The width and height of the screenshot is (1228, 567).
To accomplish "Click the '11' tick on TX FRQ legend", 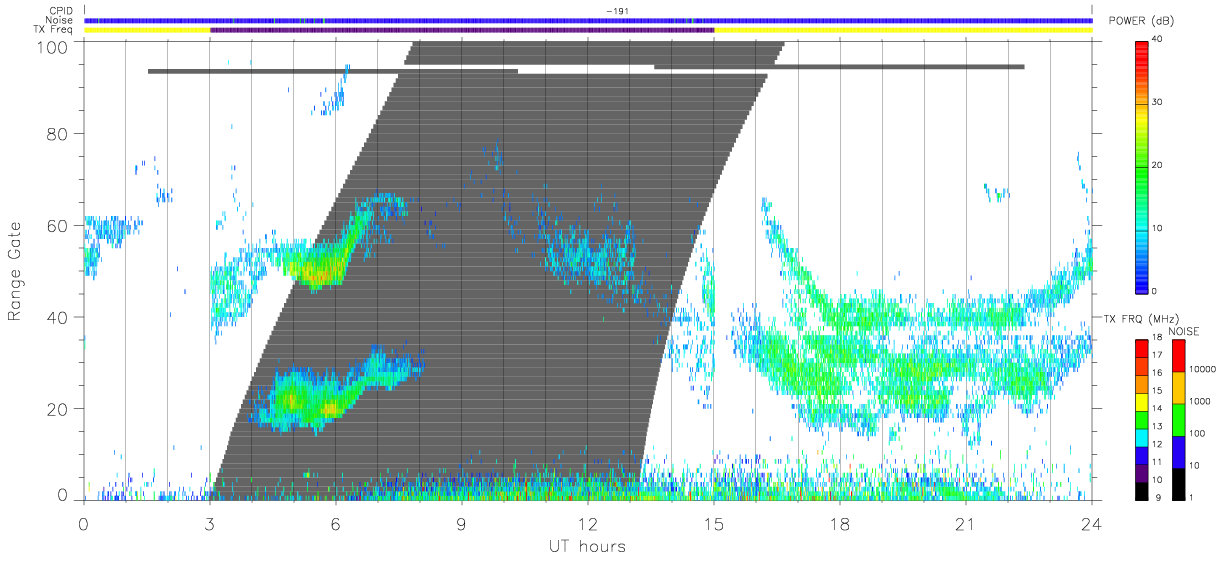I will [1158, 461].
